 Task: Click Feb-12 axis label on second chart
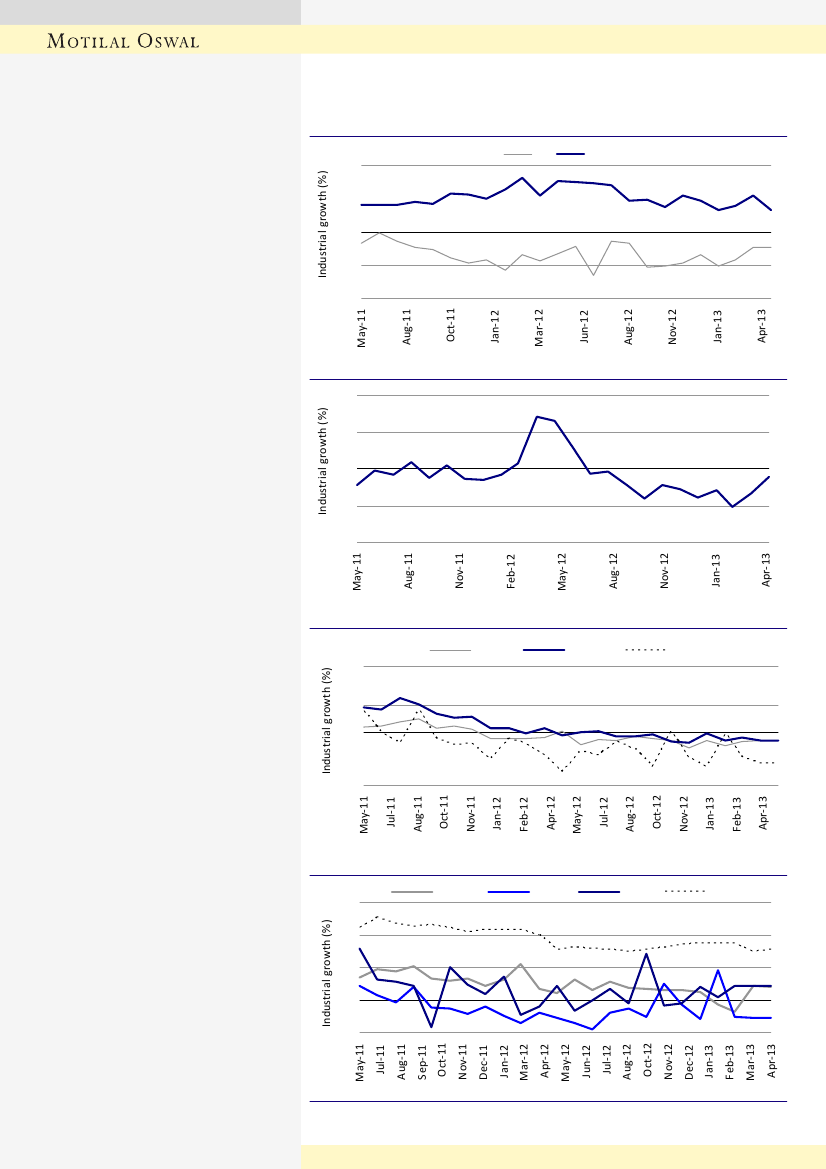point(511,571)
